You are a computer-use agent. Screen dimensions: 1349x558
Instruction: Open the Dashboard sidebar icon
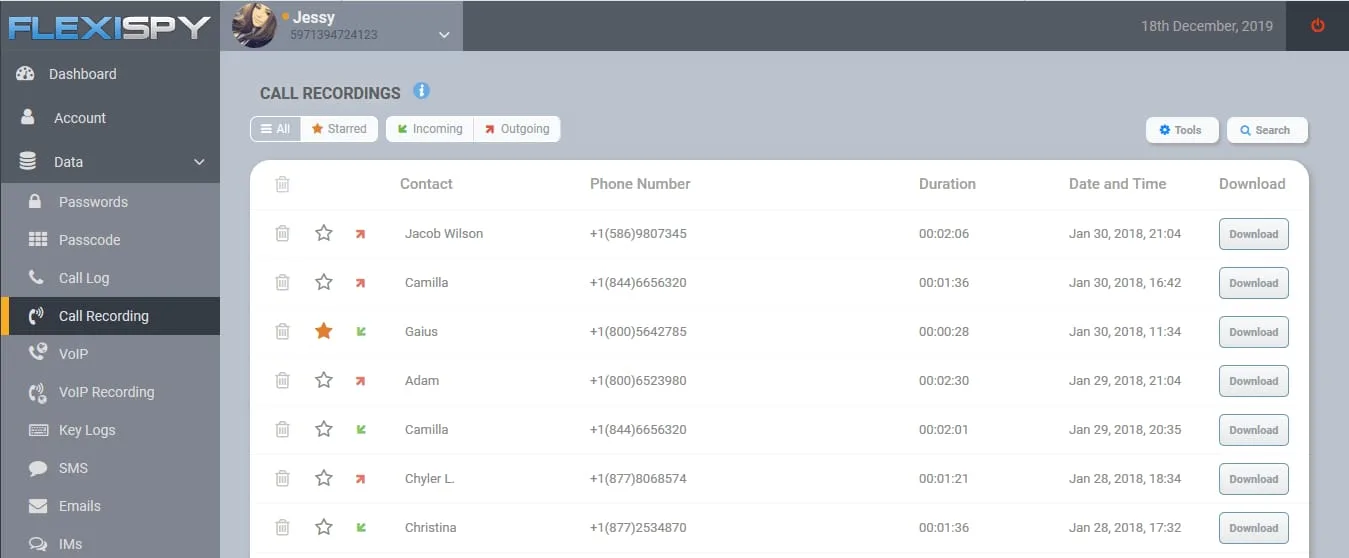[26, 74]
